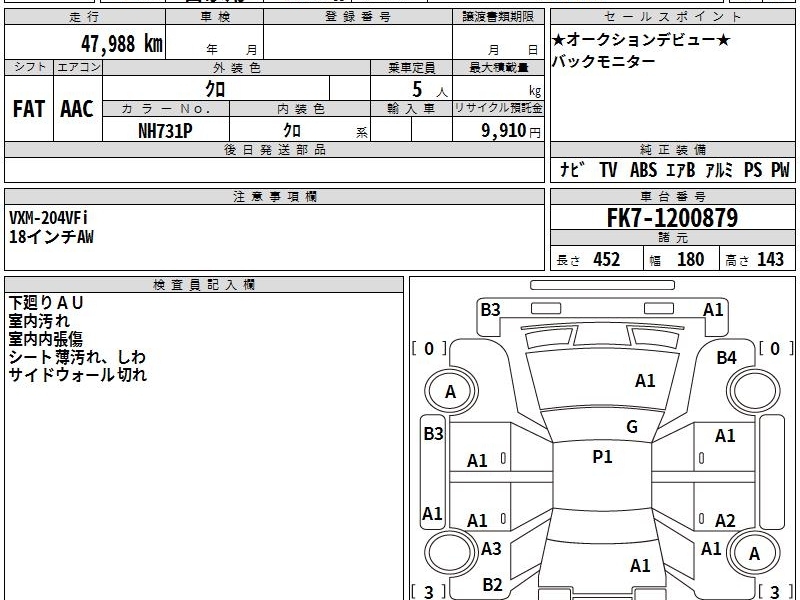The image size is (800, 600).
Task: Click the A3 damage mark on diagram
Action: [x=491, y=549]
